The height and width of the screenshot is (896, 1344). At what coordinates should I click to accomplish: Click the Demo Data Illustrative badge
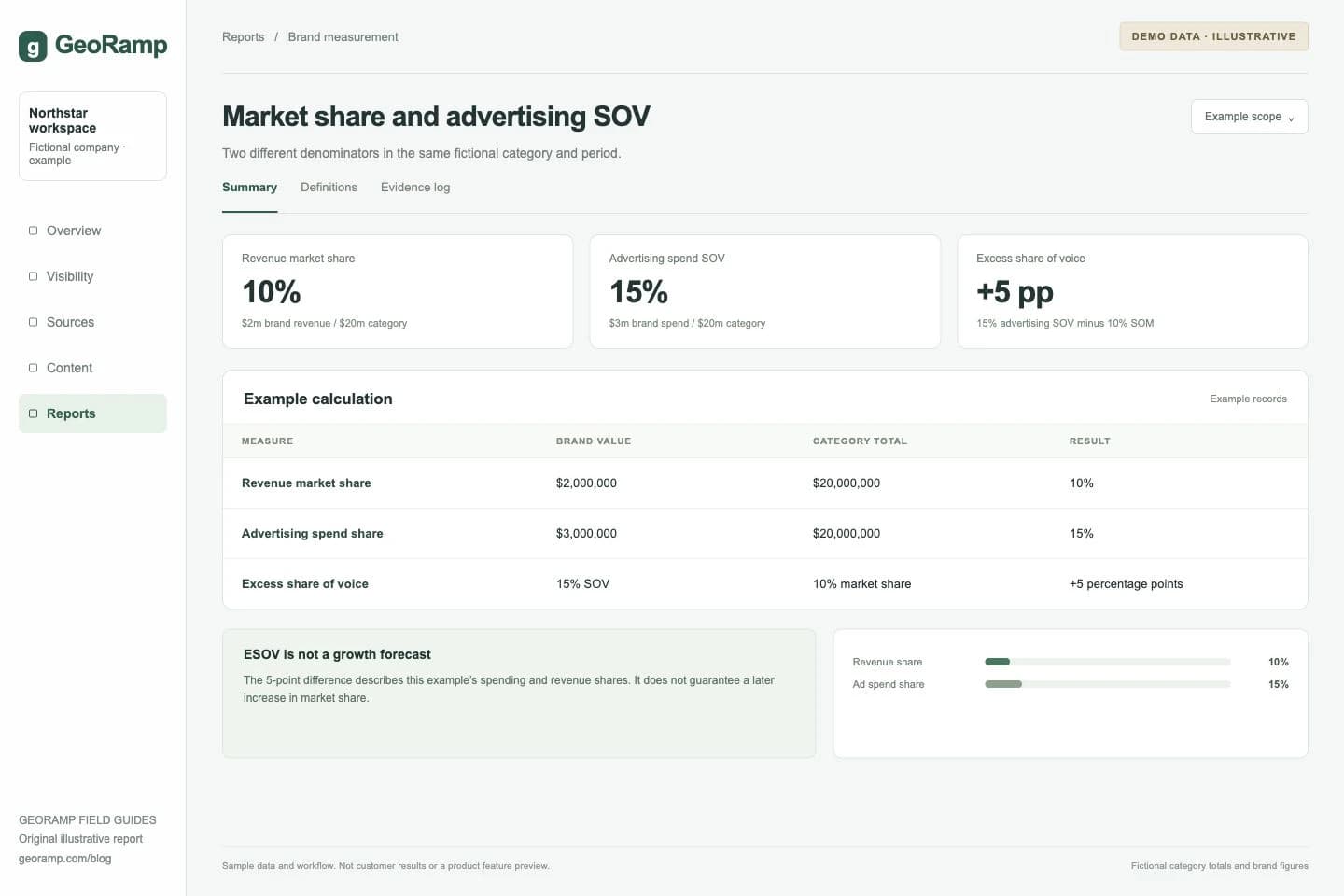[x=1213, y=36]
